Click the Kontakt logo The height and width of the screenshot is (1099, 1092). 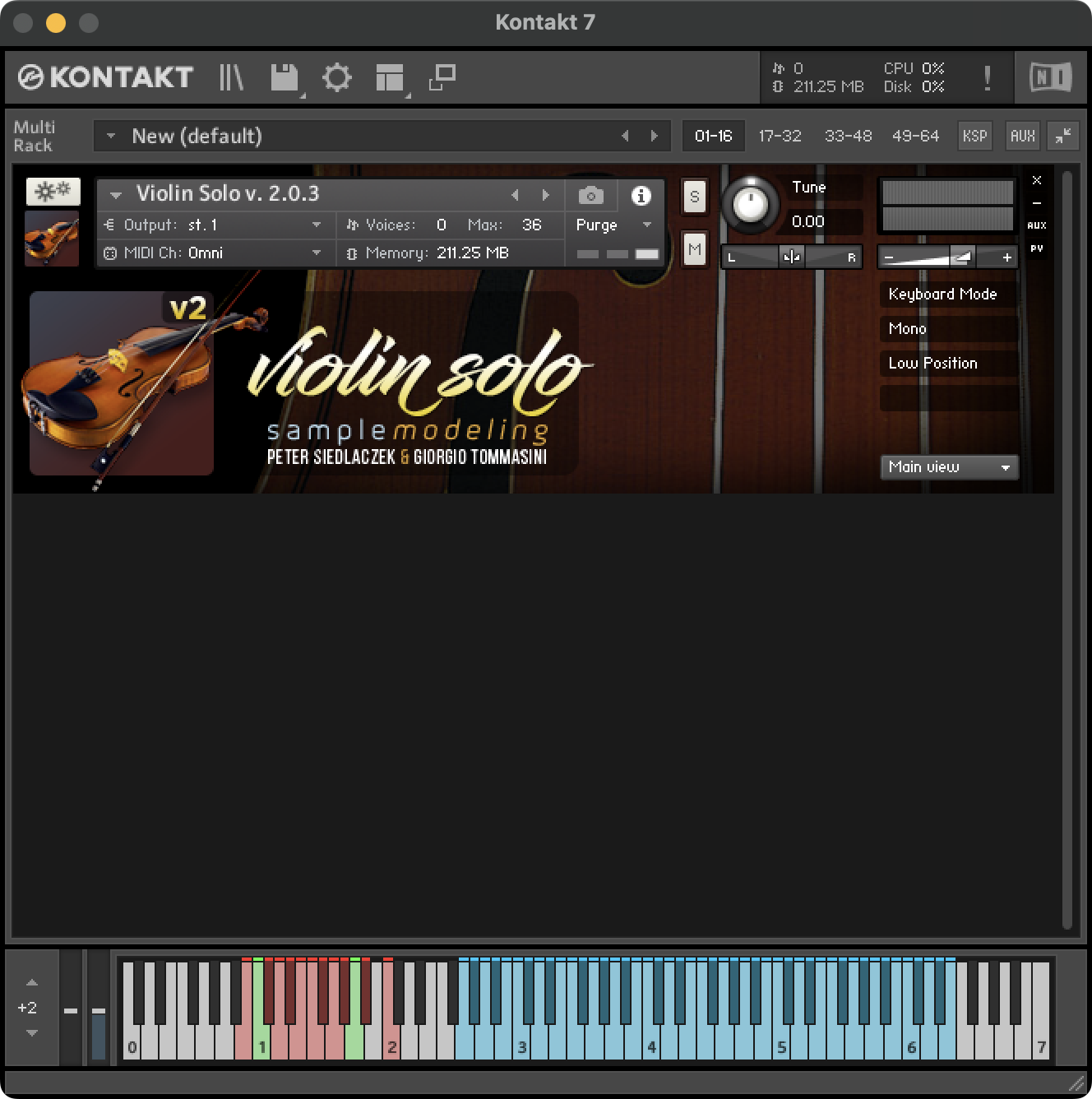click(x=105, y=77)
